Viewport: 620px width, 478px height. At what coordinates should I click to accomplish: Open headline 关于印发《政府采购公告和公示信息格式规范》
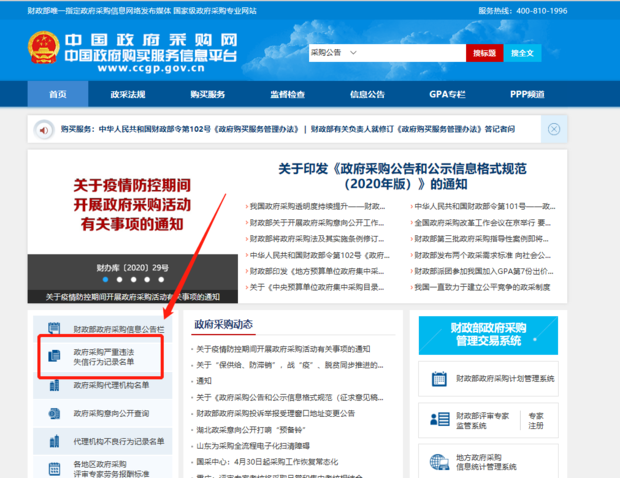(x=402, y=176)
